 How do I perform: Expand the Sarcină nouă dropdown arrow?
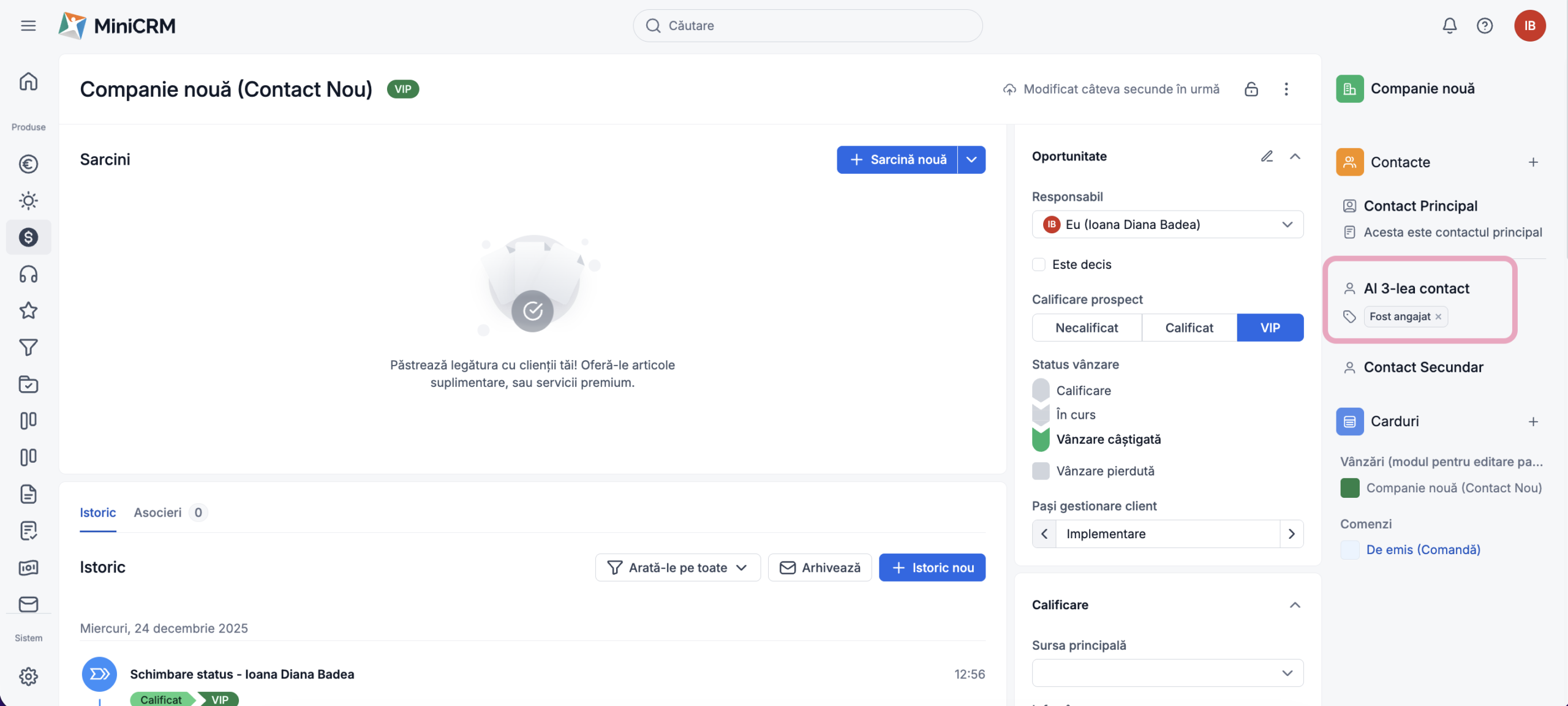[x=971, y=160]
